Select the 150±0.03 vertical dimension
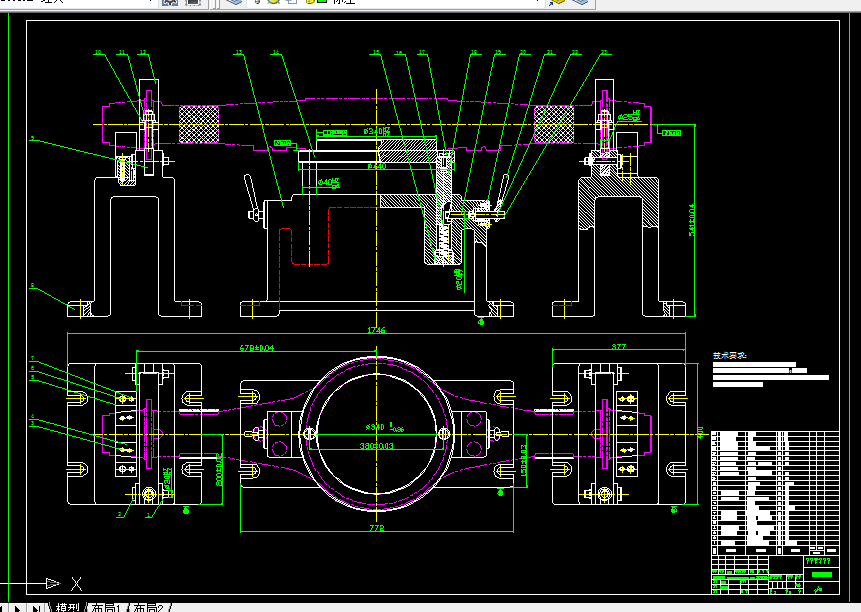 [x=523, y=460]
